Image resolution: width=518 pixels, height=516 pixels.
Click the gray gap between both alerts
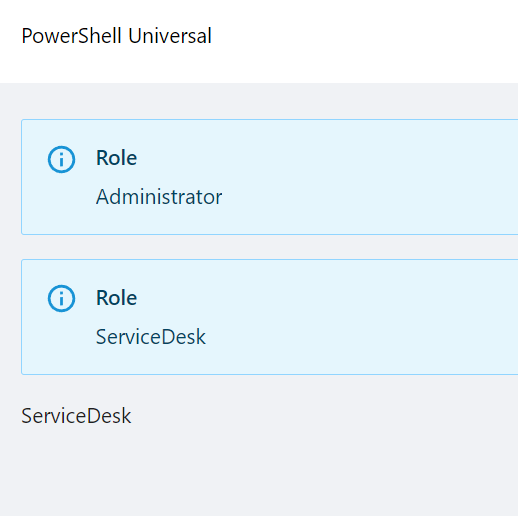(270, 247)
